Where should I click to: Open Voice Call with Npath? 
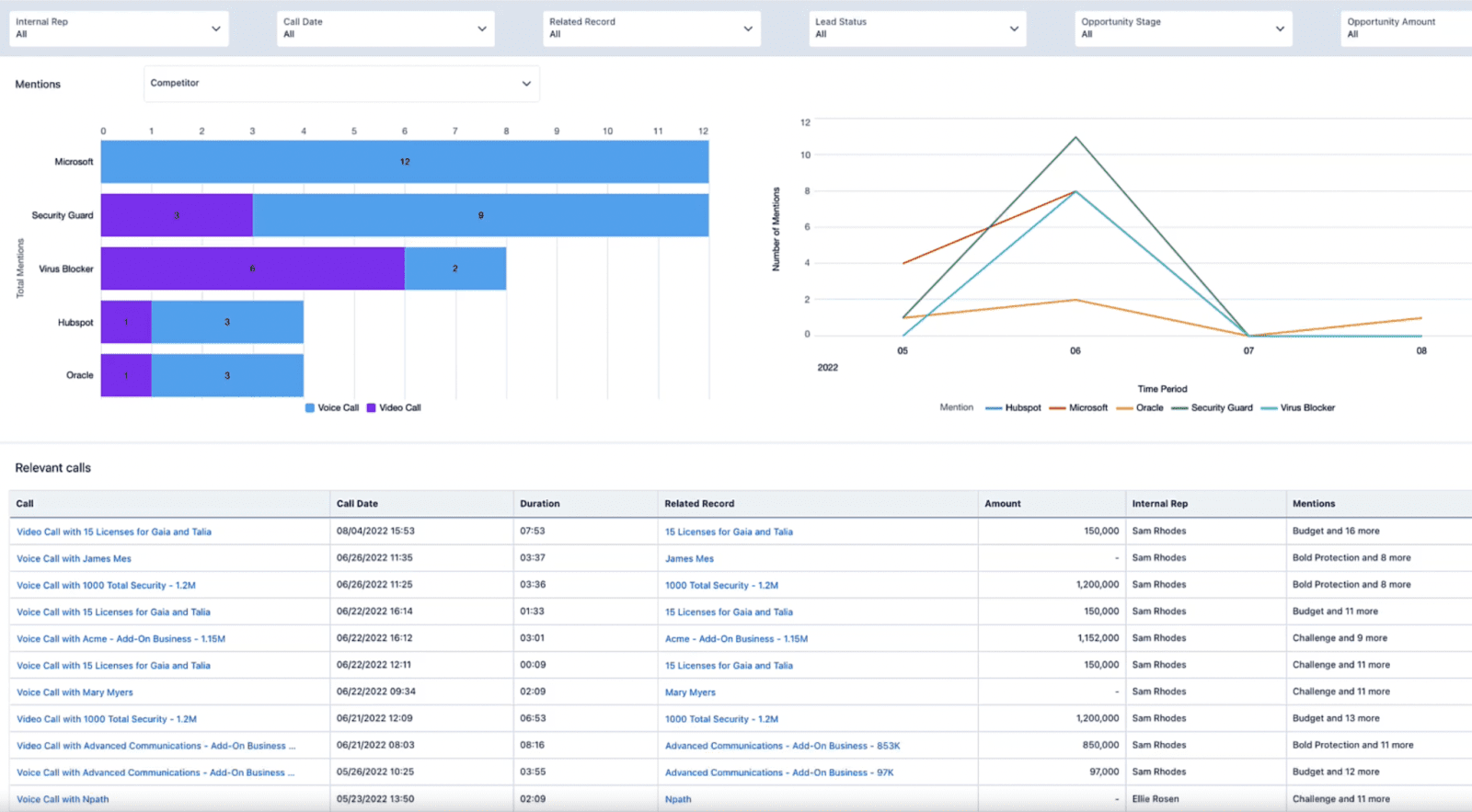point(63,799)
